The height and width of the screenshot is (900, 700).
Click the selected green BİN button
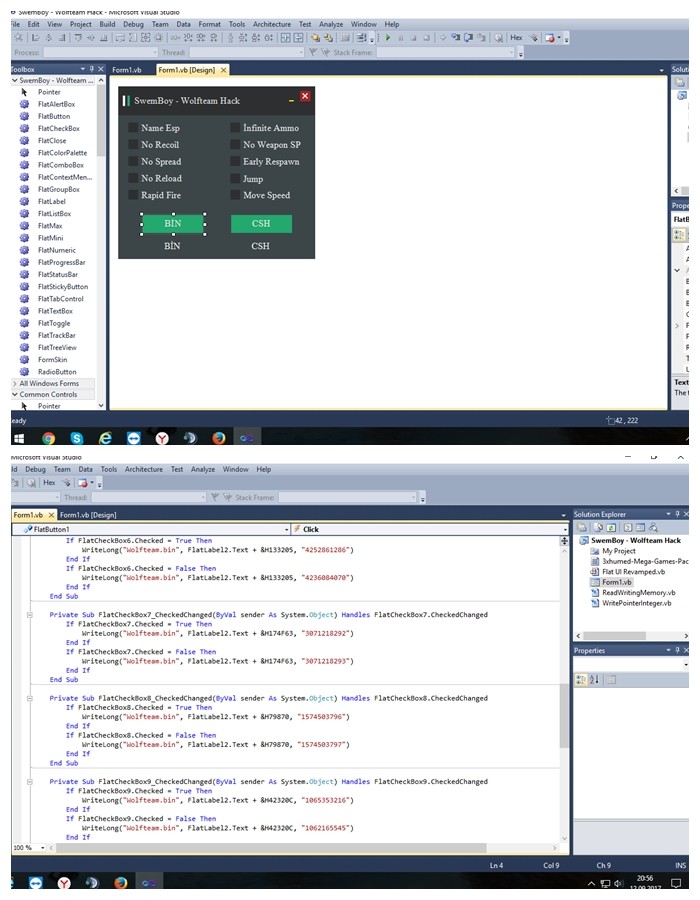pos(173,224)
